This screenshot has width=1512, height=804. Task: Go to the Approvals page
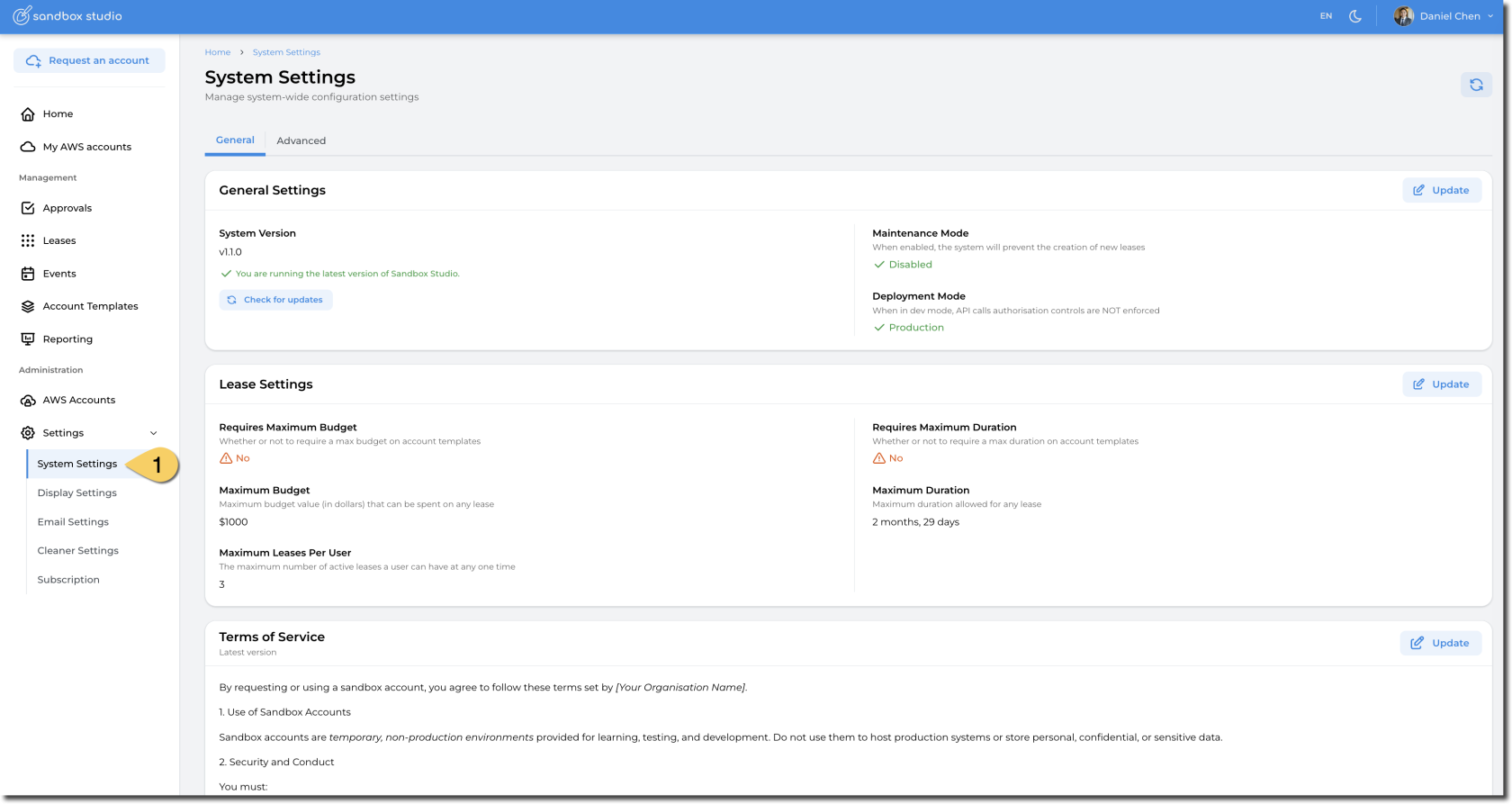click(x=67, y=208)
